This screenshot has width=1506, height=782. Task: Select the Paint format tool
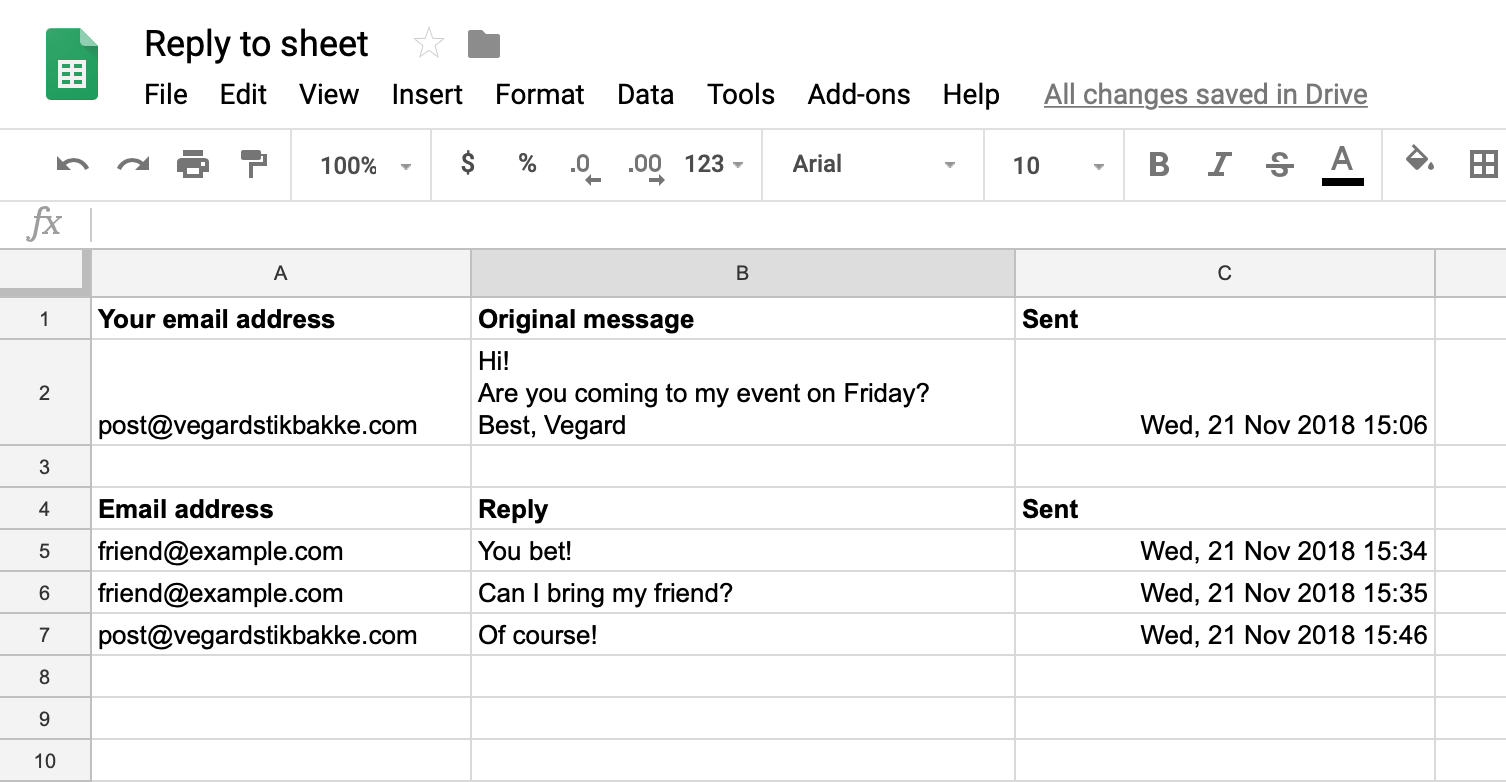pos(252,165)
